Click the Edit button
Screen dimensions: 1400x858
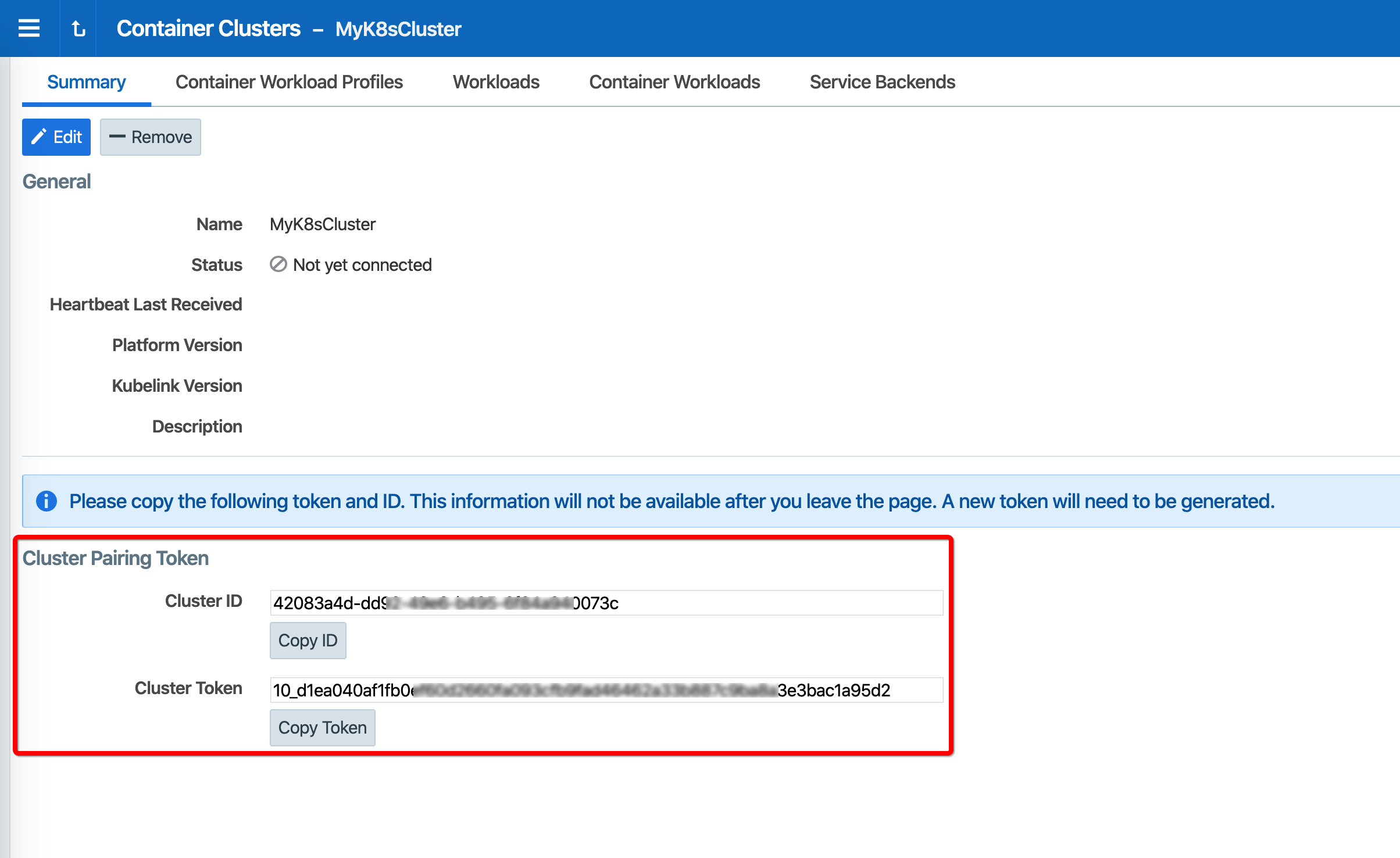[x=56, y=137]
